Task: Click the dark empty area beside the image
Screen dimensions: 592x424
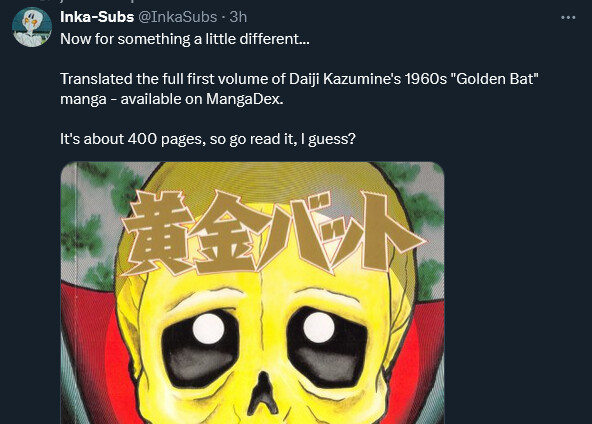Action: pyautogui.click(x=517, y=293)
